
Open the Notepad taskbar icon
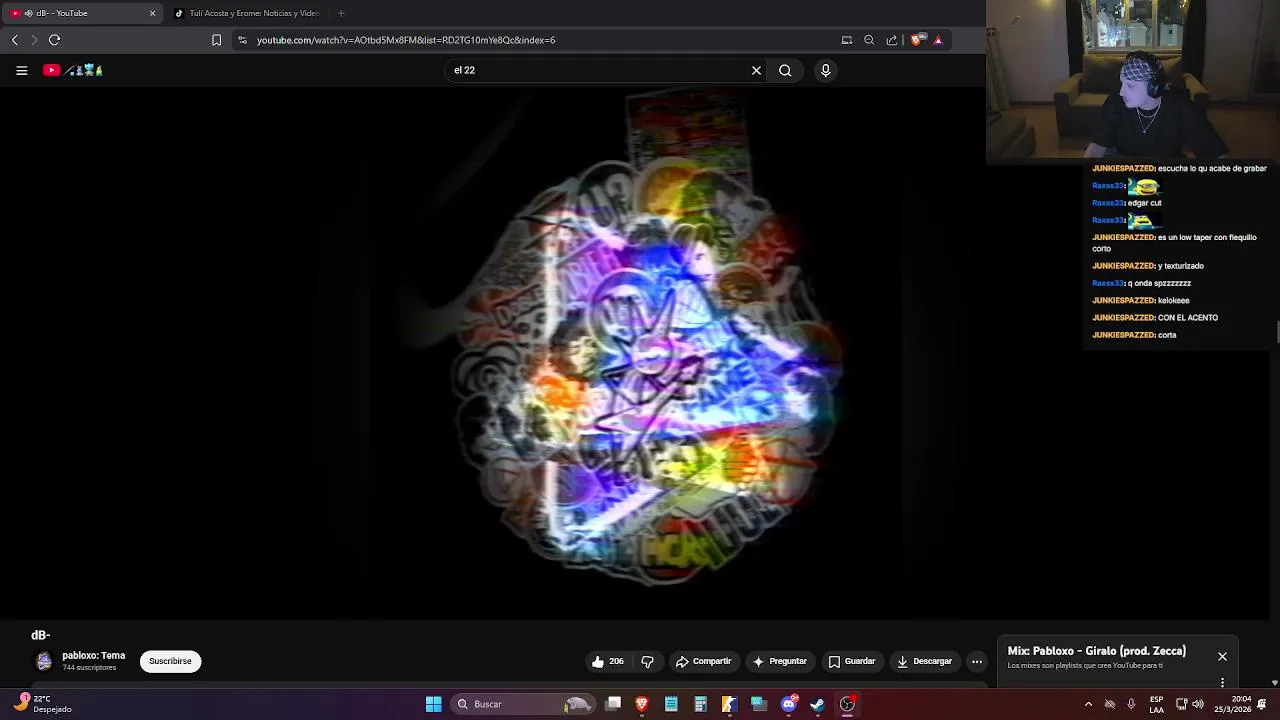[x=671, y=704]
